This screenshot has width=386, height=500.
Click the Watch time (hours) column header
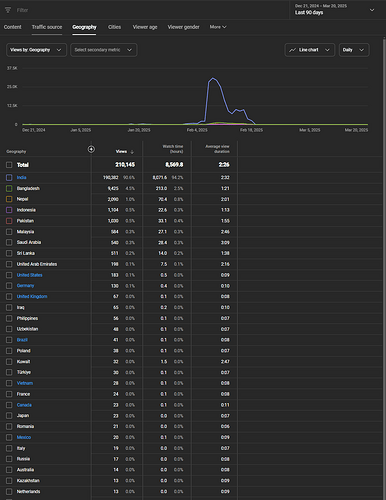point(173,149)
